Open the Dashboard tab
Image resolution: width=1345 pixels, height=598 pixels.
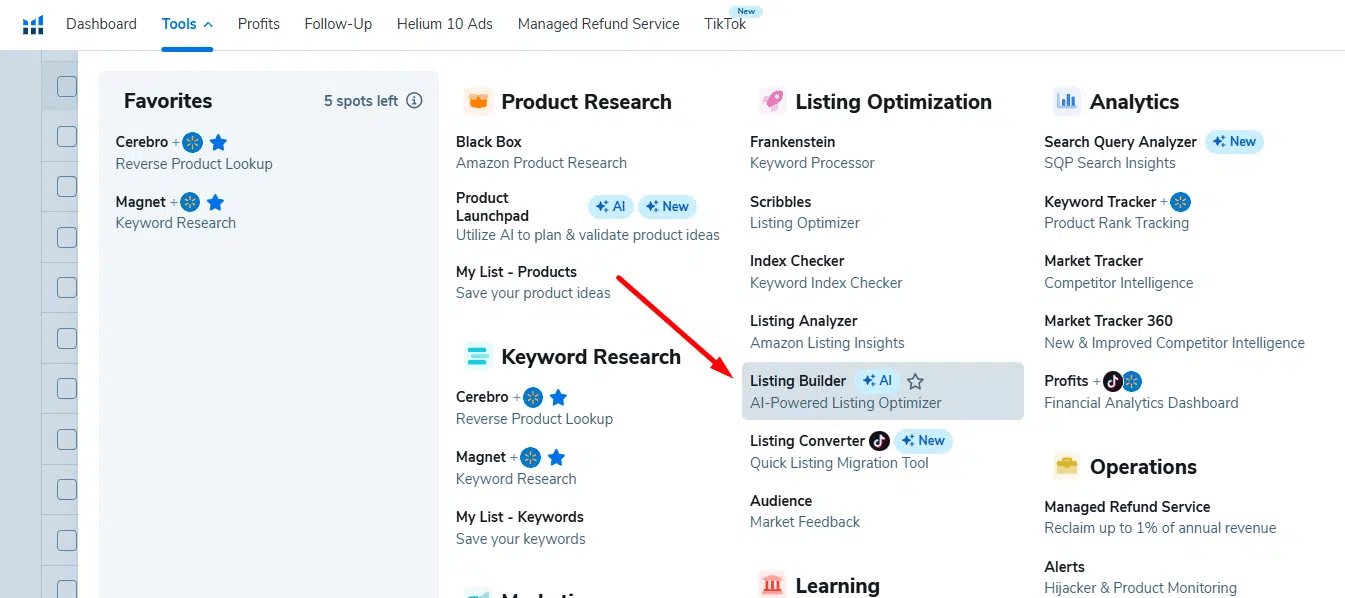(x=101, y=24)
